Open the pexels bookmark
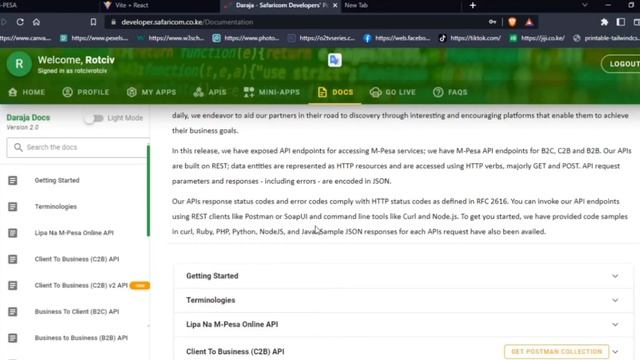The image size is (640, 360). [x=94, y=38]
